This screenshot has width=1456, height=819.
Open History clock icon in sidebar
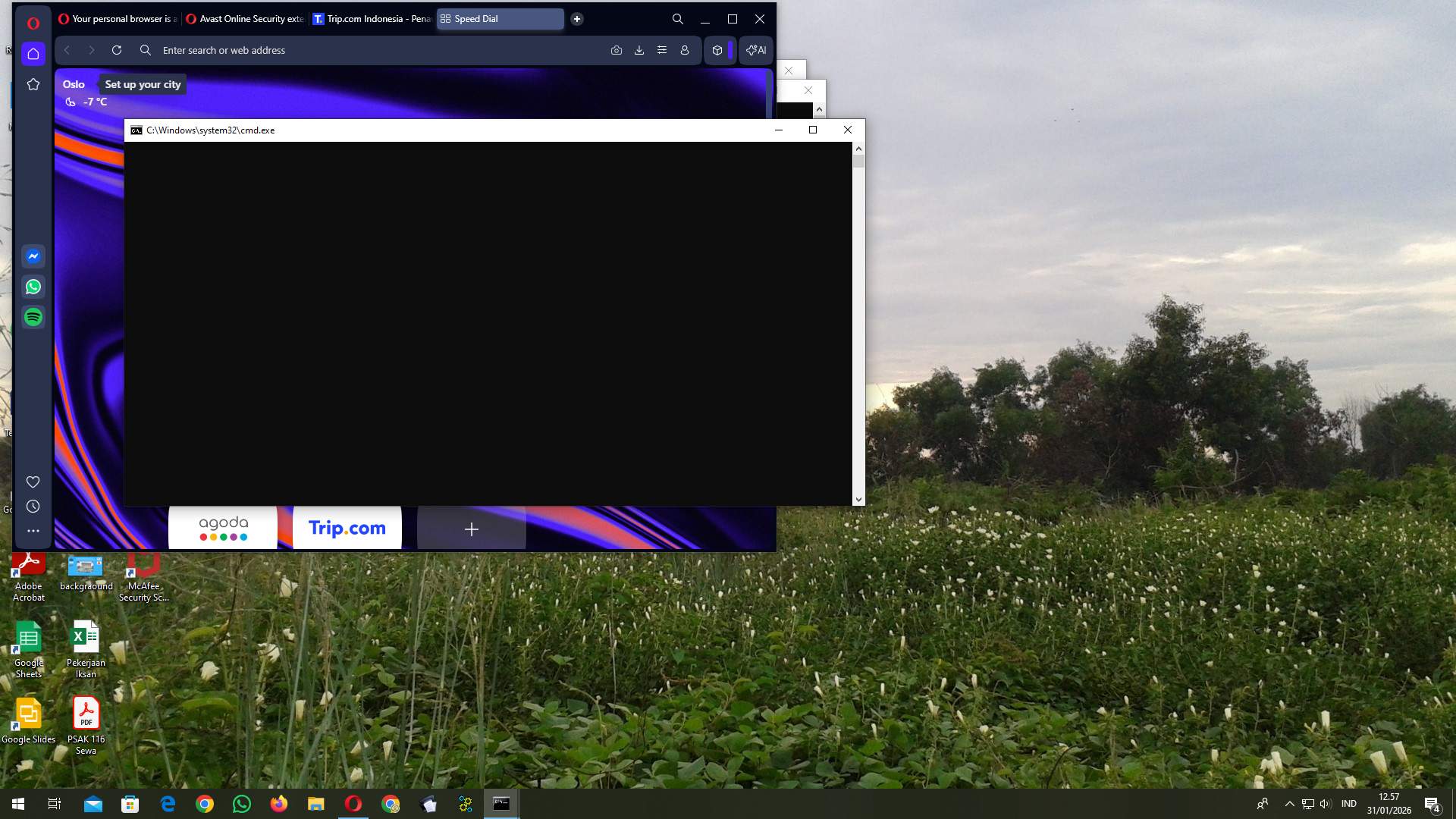point(33,507)
